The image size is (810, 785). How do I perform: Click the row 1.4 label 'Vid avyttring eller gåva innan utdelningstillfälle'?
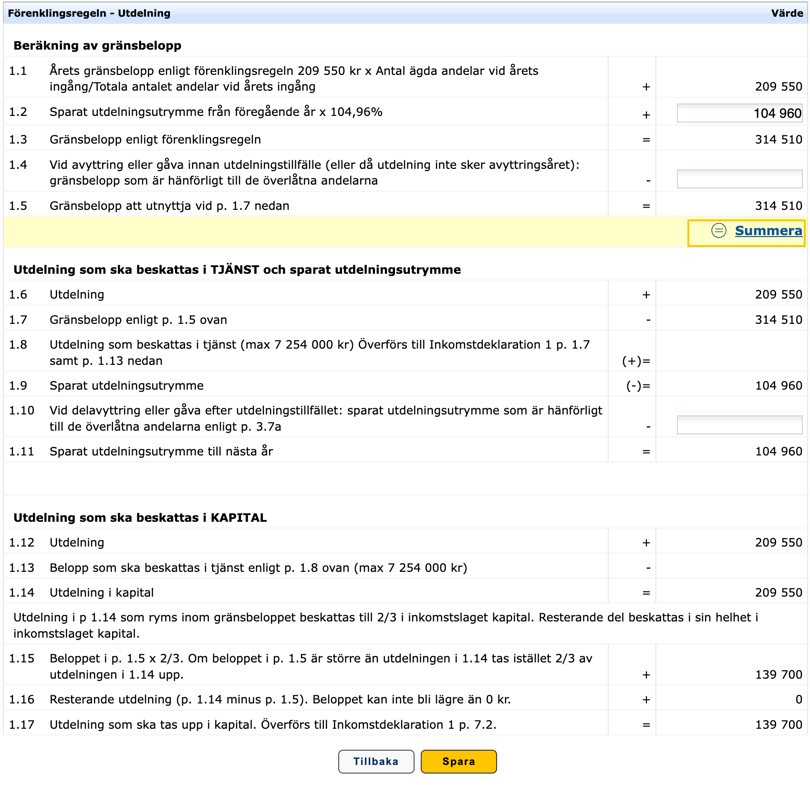(315, 172)
